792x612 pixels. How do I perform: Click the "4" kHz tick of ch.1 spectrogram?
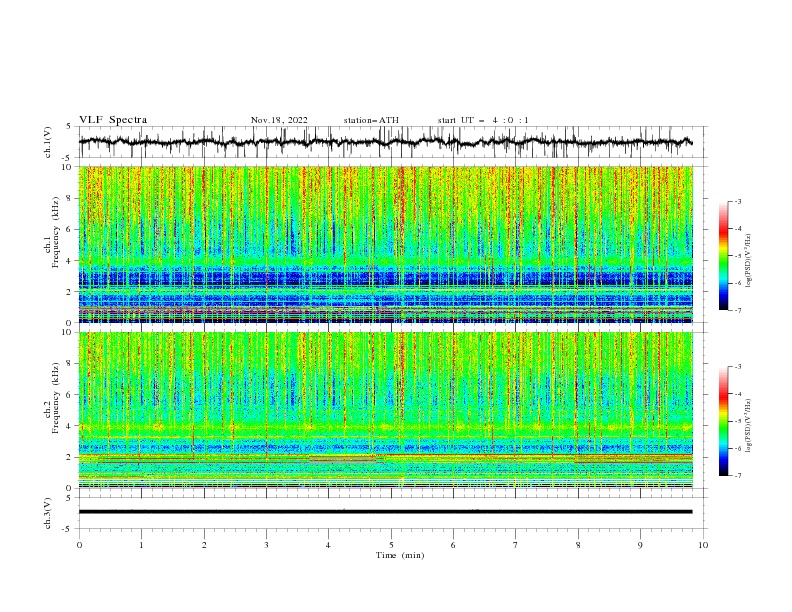click(x=70, y=261)
